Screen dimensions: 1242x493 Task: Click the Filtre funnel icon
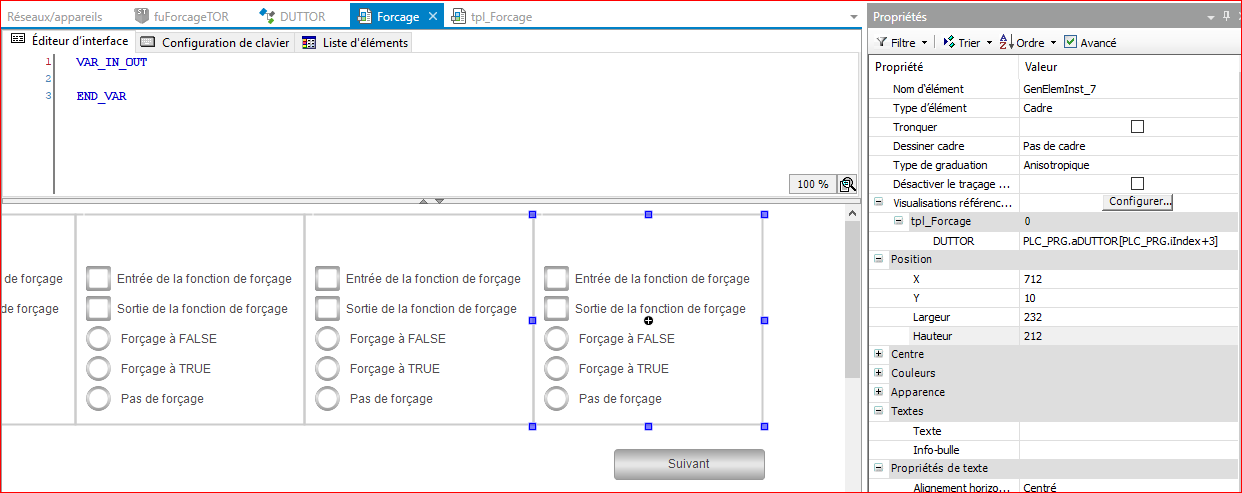[x=881, y=43]
